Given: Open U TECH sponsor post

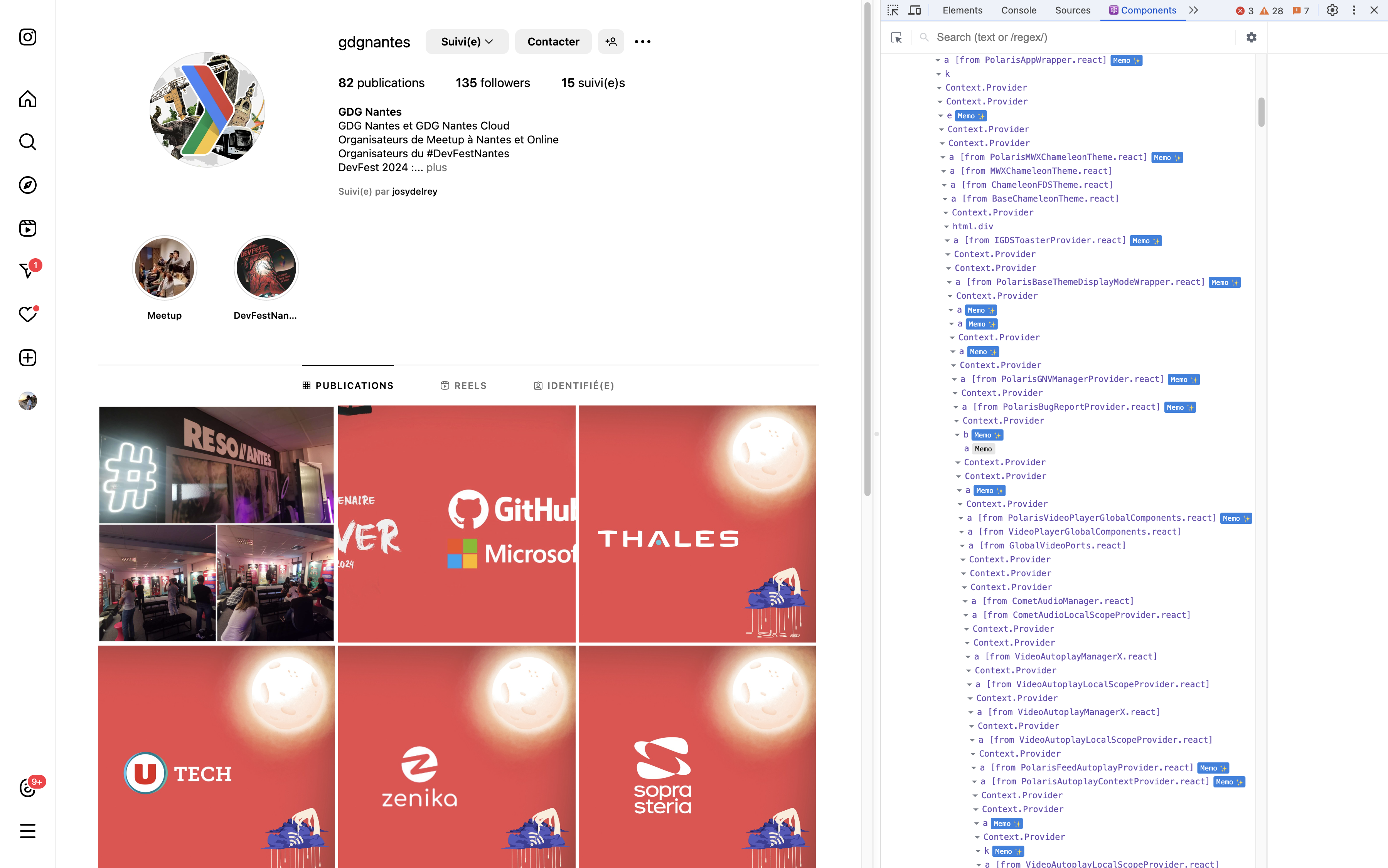Looking at the screenshot, I should (x=216, y=757).
